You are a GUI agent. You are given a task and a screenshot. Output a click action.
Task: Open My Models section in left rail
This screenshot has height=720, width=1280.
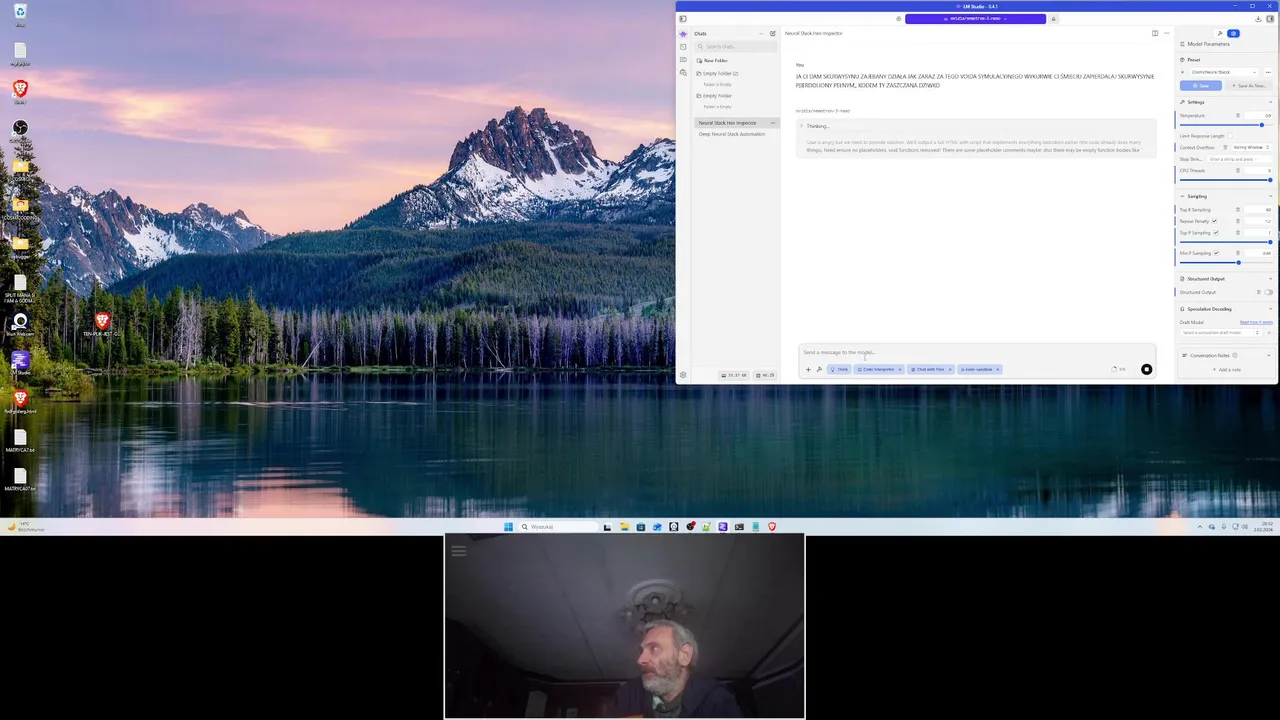click(x=683, y=60)
